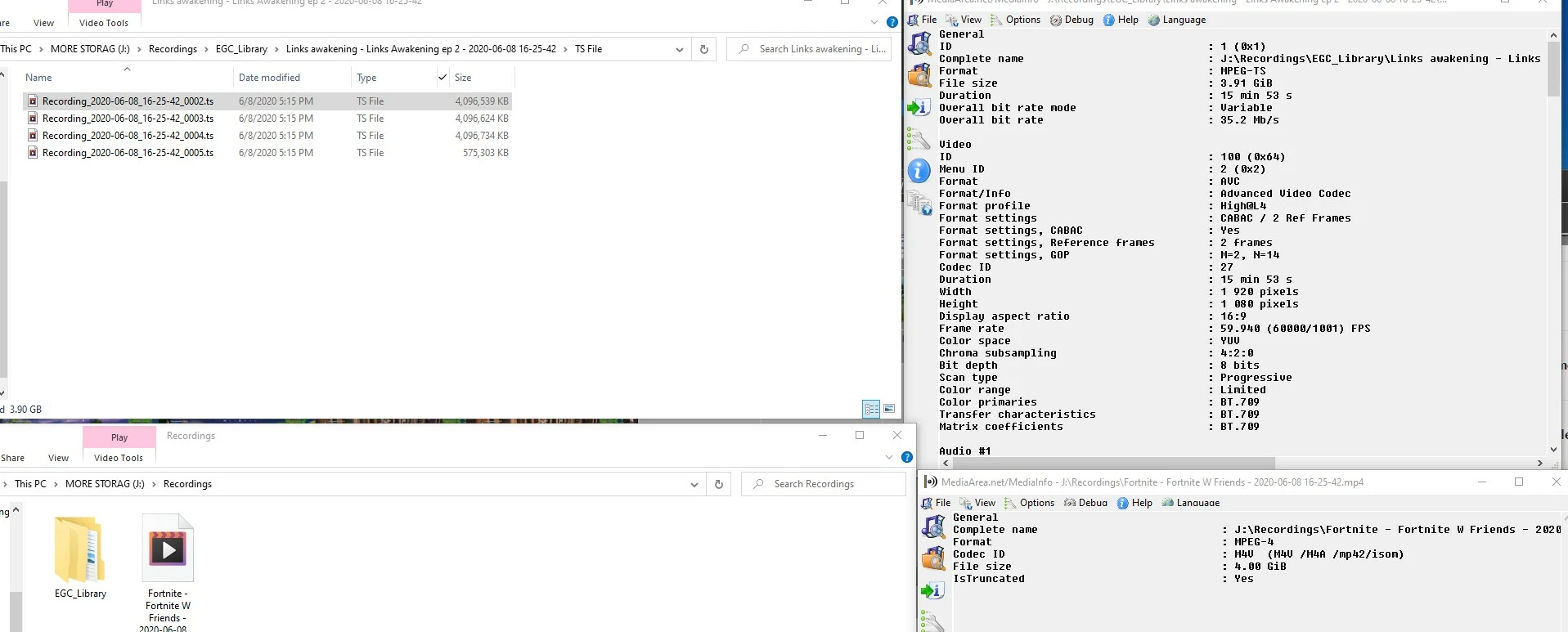Open Options menu in lower MediaInfo window

tap(1029, 503)
